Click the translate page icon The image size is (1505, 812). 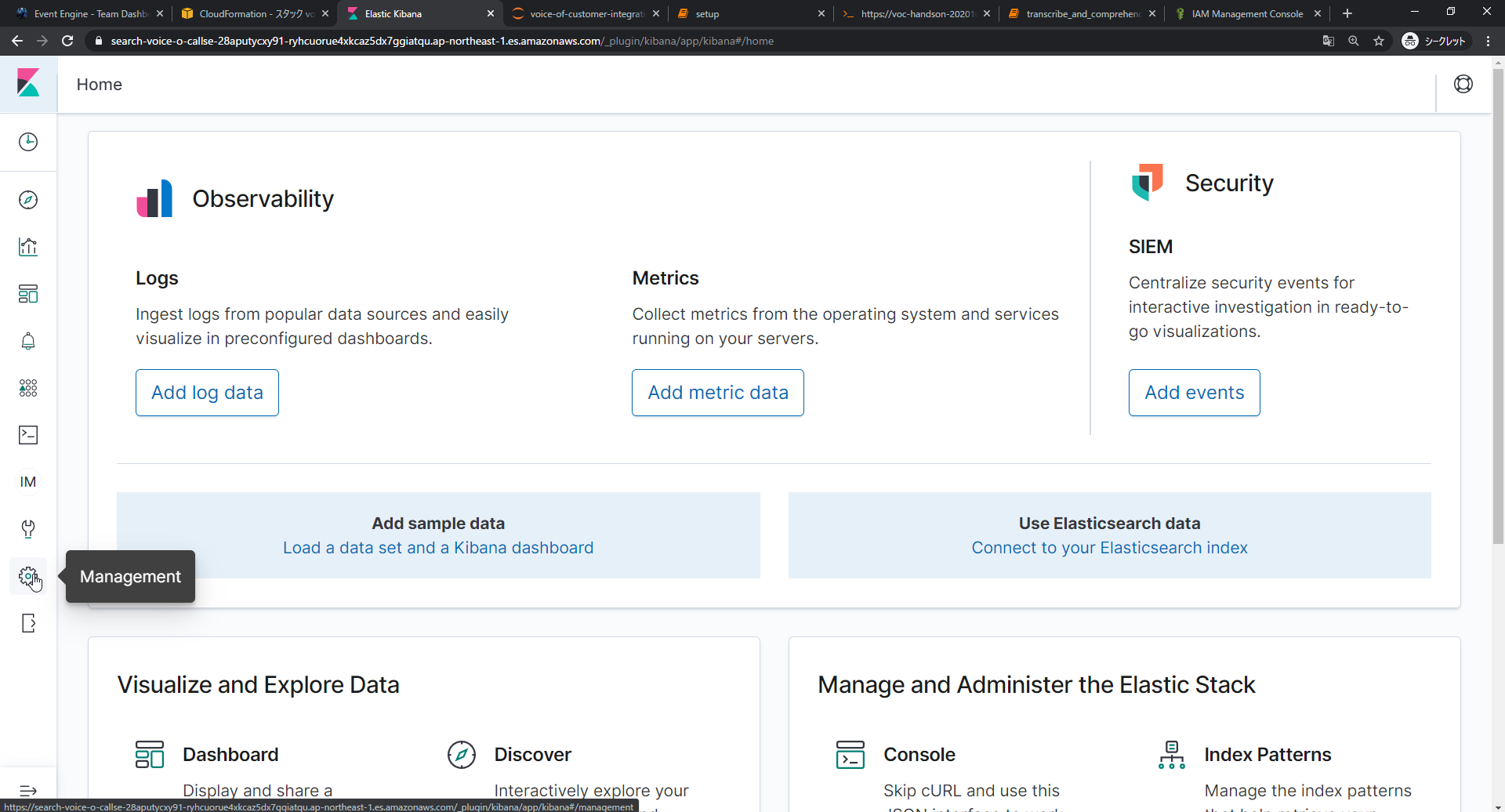(x=1329, y=41)
